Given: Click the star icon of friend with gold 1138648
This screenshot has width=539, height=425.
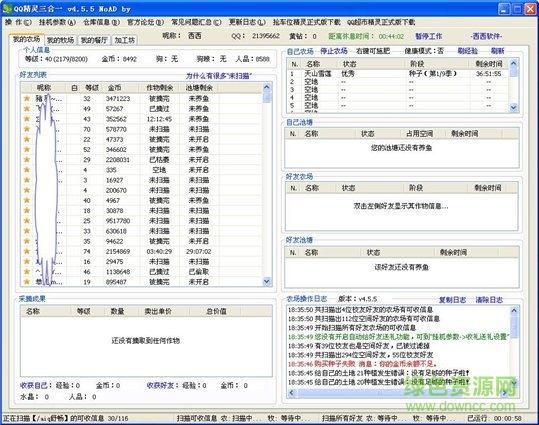Looking at the screenshot, I should (27, 272).
